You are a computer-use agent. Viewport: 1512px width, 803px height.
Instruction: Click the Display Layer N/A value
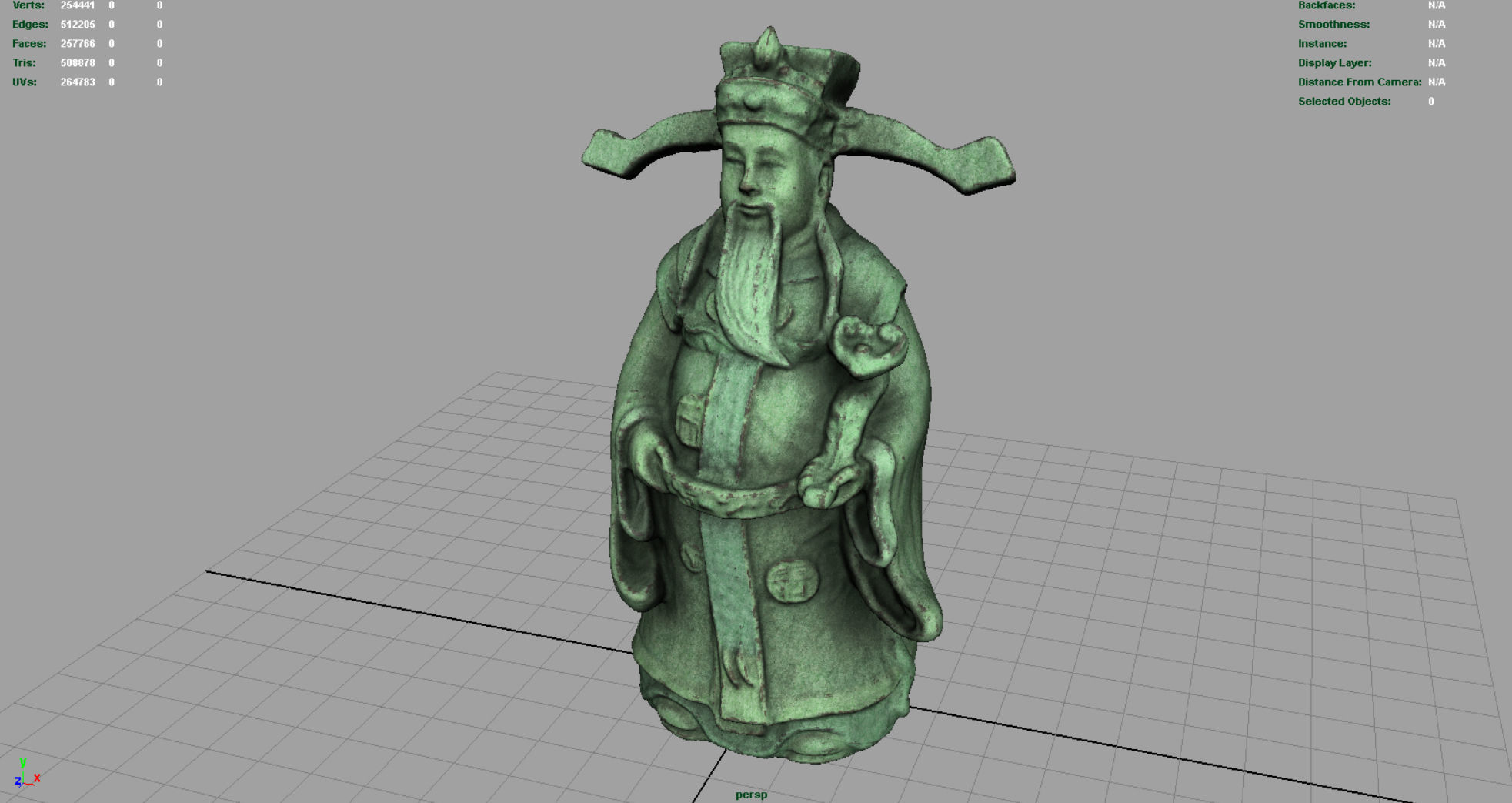pos(1437,63)
